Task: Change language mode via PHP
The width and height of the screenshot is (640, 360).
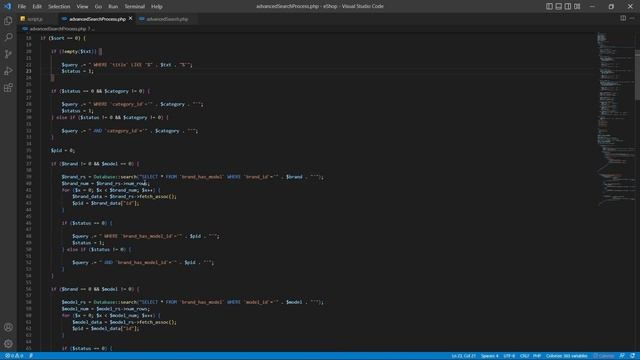Action: click(x=537, y=356)
